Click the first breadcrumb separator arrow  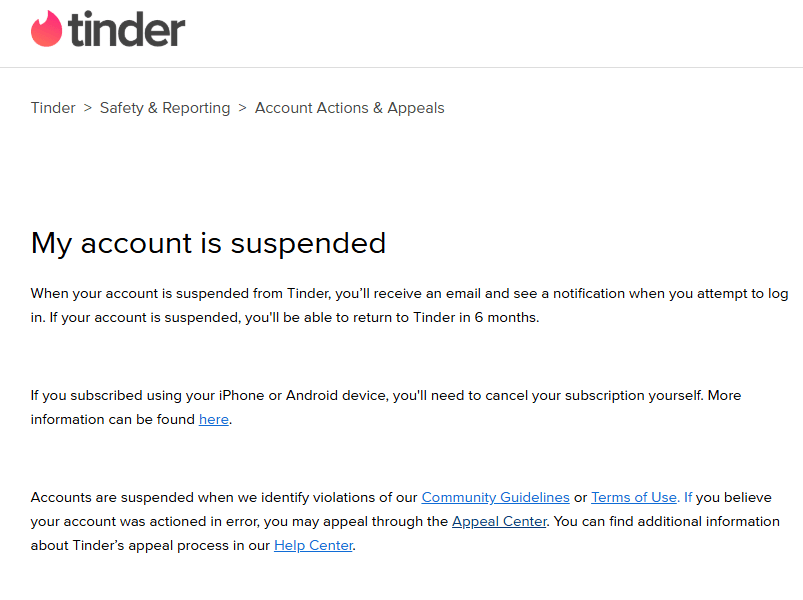tap(88, 108)
